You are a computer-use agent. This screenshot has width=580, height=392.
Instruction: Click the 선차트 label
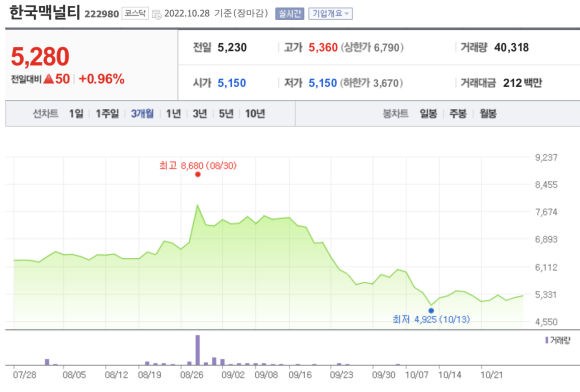click(46, 114)
